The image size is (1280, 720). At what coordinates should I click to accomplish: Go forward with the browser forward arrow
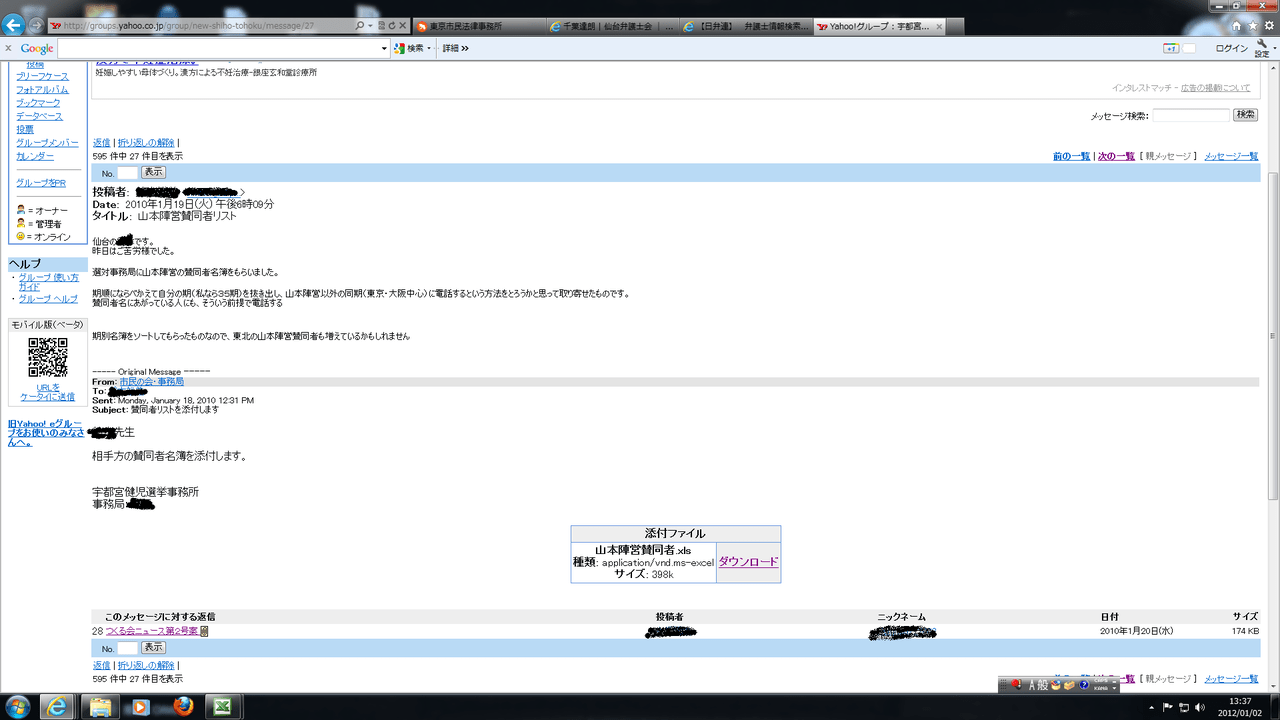click(37, 25)
